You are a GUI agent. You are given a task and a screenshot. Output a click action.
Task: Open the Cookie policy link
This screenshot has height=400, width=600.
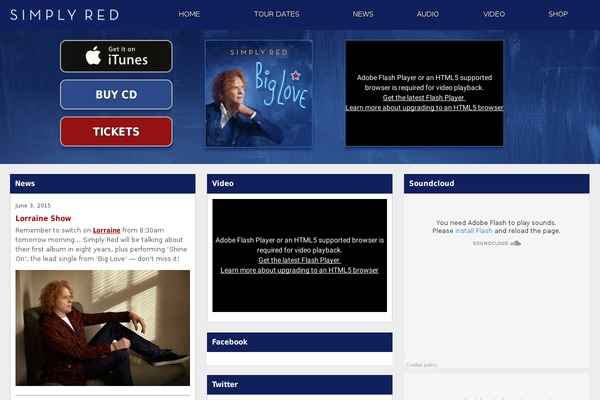(421, 365)
